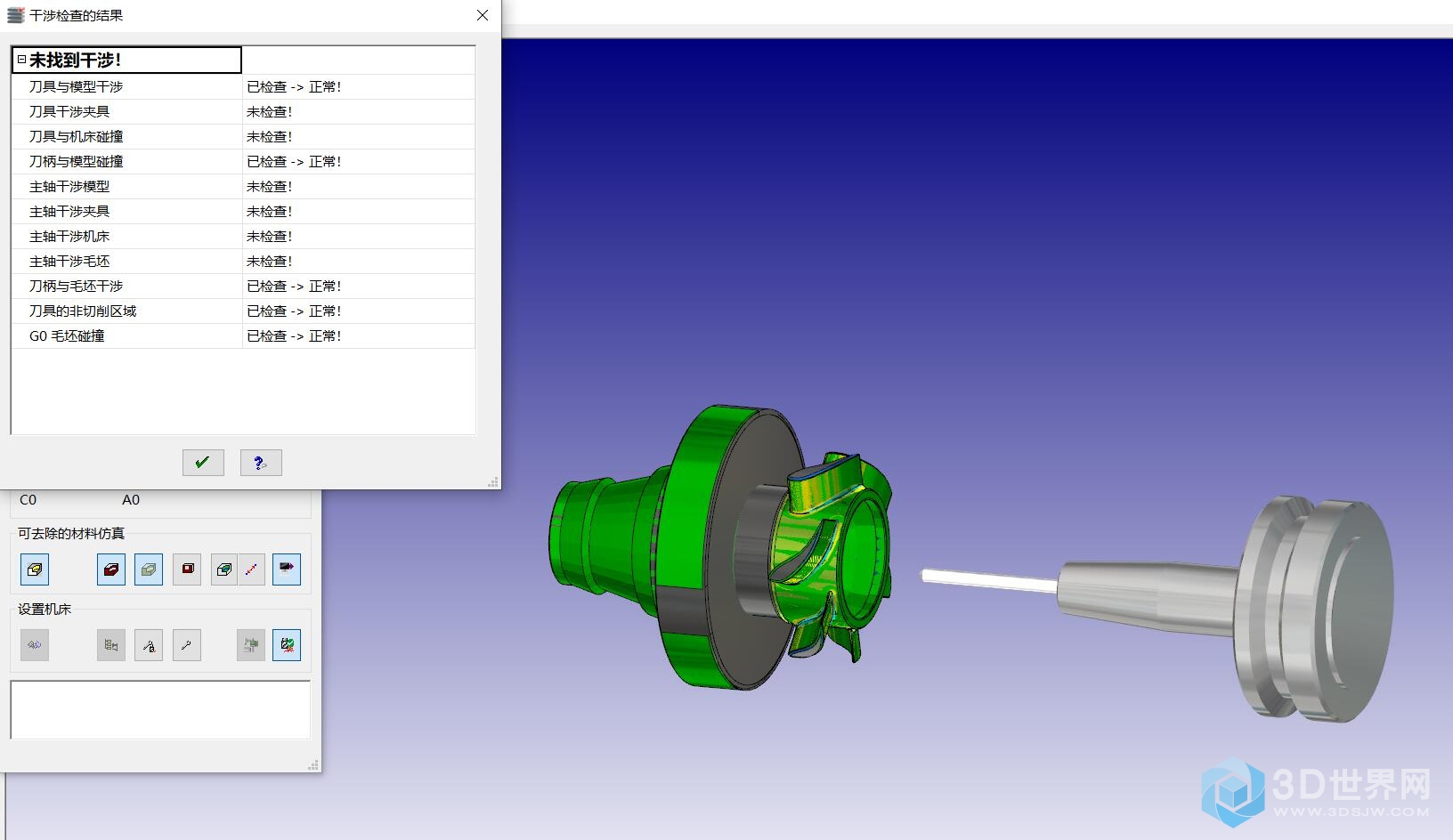The height and width of the screenshot is (840, 1453).
Task: Toggle the yellow stock material removal icon
Action: click(35, 569)
